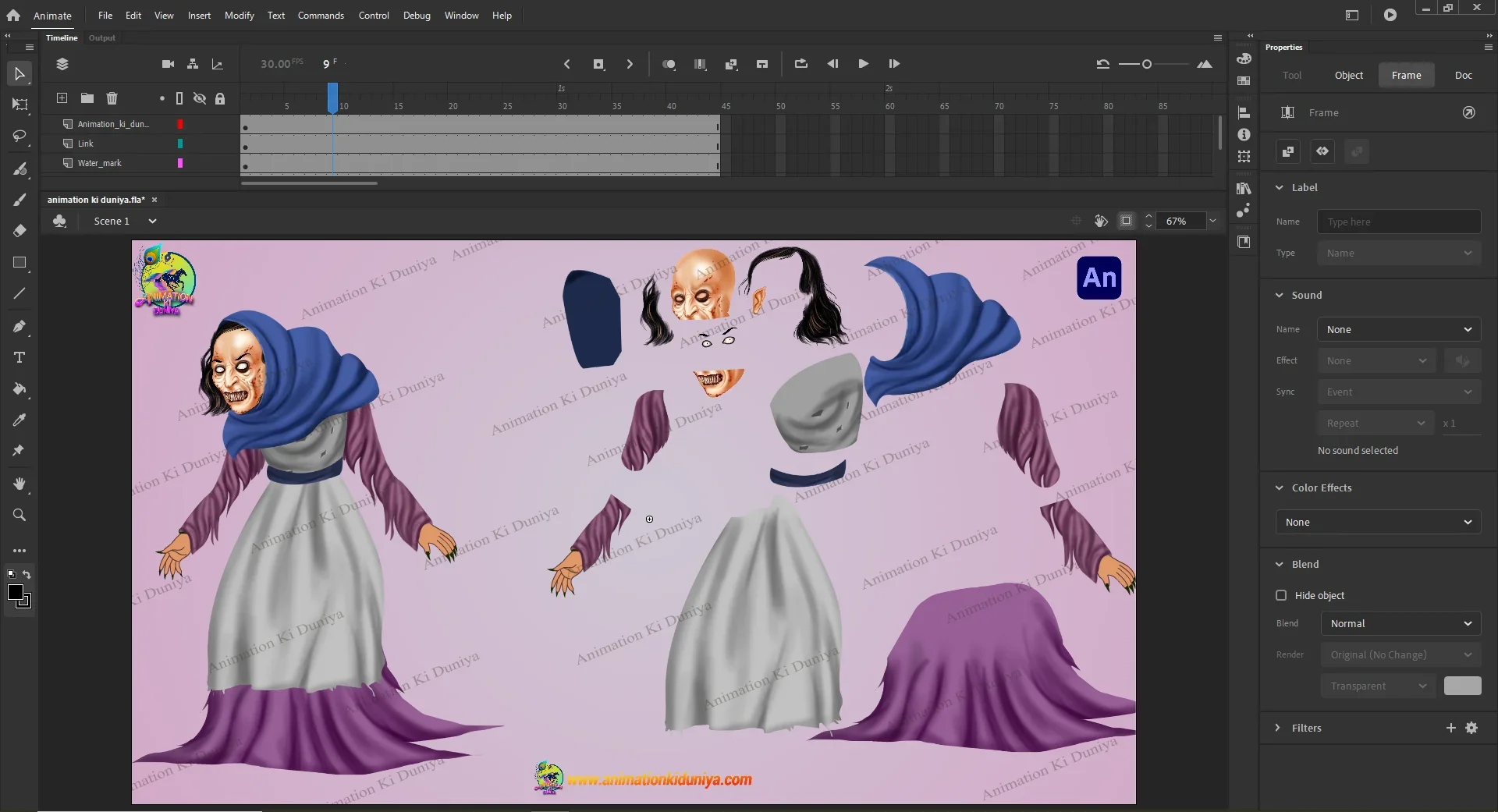
Task: Enable the Hide object checkbox
Action: point(1281,595)
